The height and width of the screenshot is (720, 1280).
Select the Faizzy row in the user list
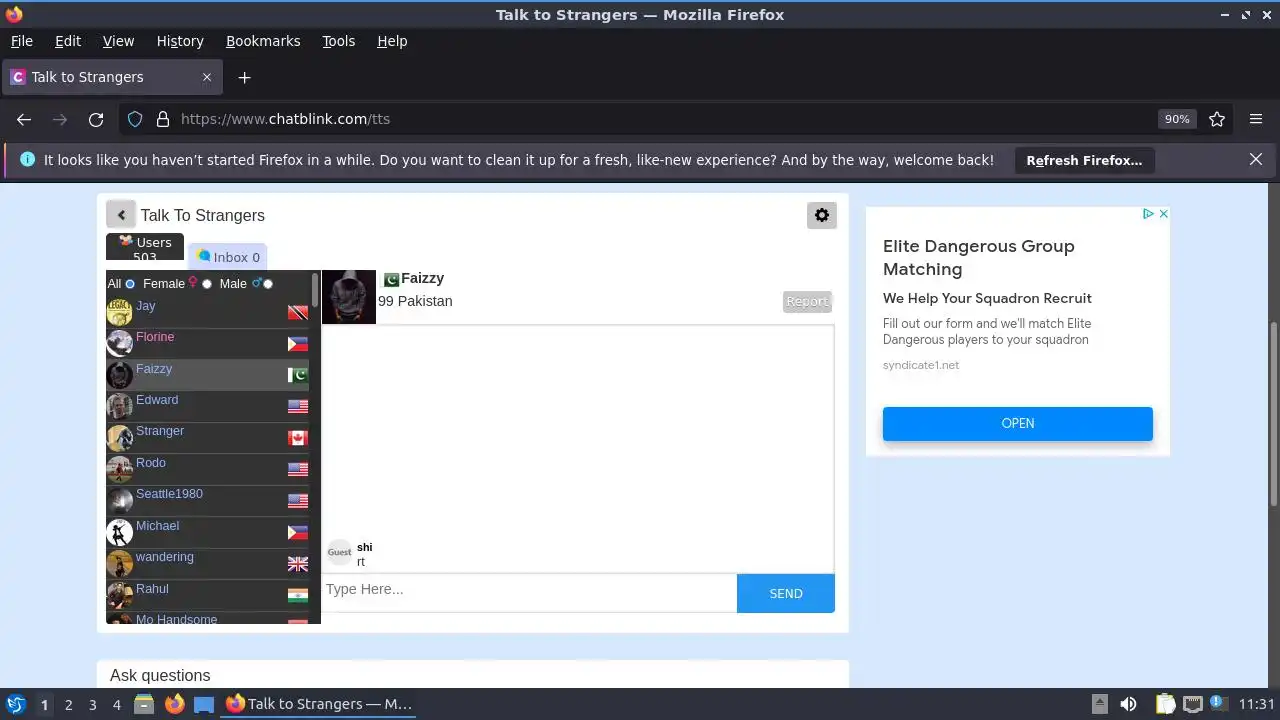(x=208, y=375)
